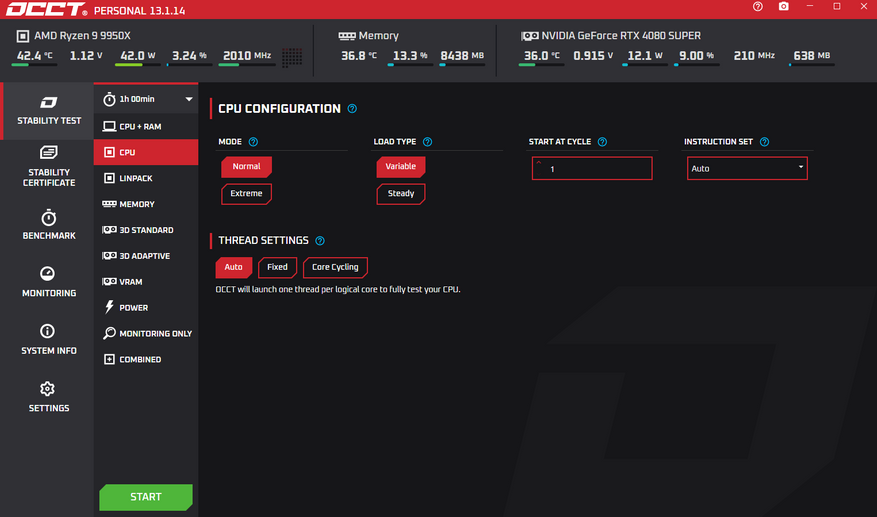The image size is (877, 517).
Task: Click the help icon beside CPU Configuration
Action: coord(352,109)
